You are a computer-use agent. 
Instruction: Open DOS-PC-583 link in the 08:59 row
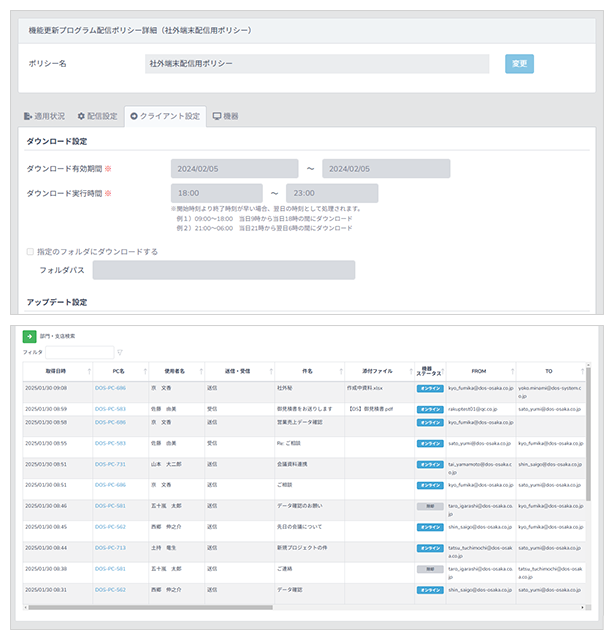click(x=110, y=409)
